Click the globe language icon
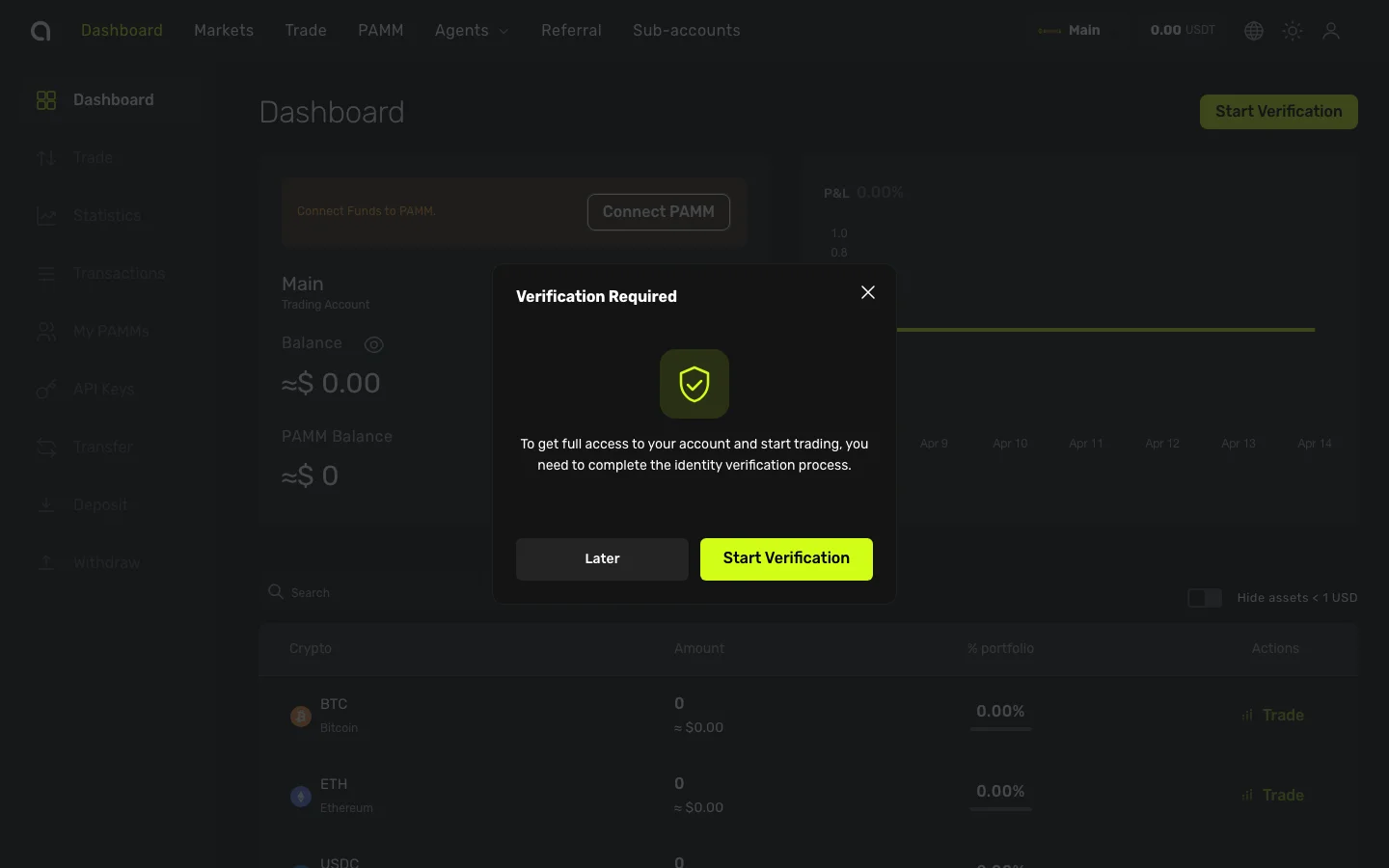The image size is (1389, 868). tap(1254, 31)
